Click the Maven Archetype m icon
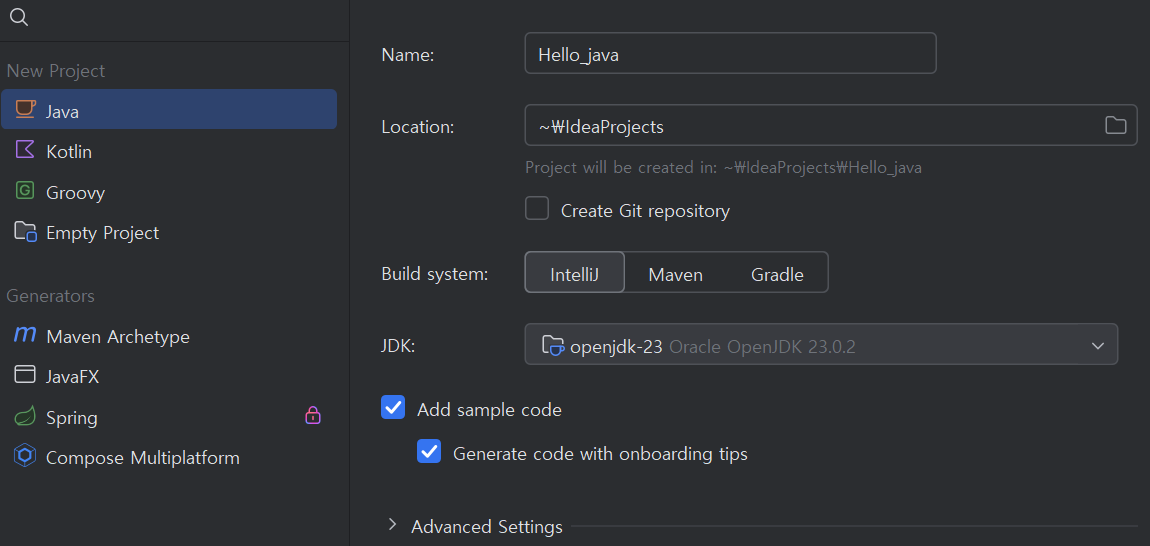 click(25, 335)
